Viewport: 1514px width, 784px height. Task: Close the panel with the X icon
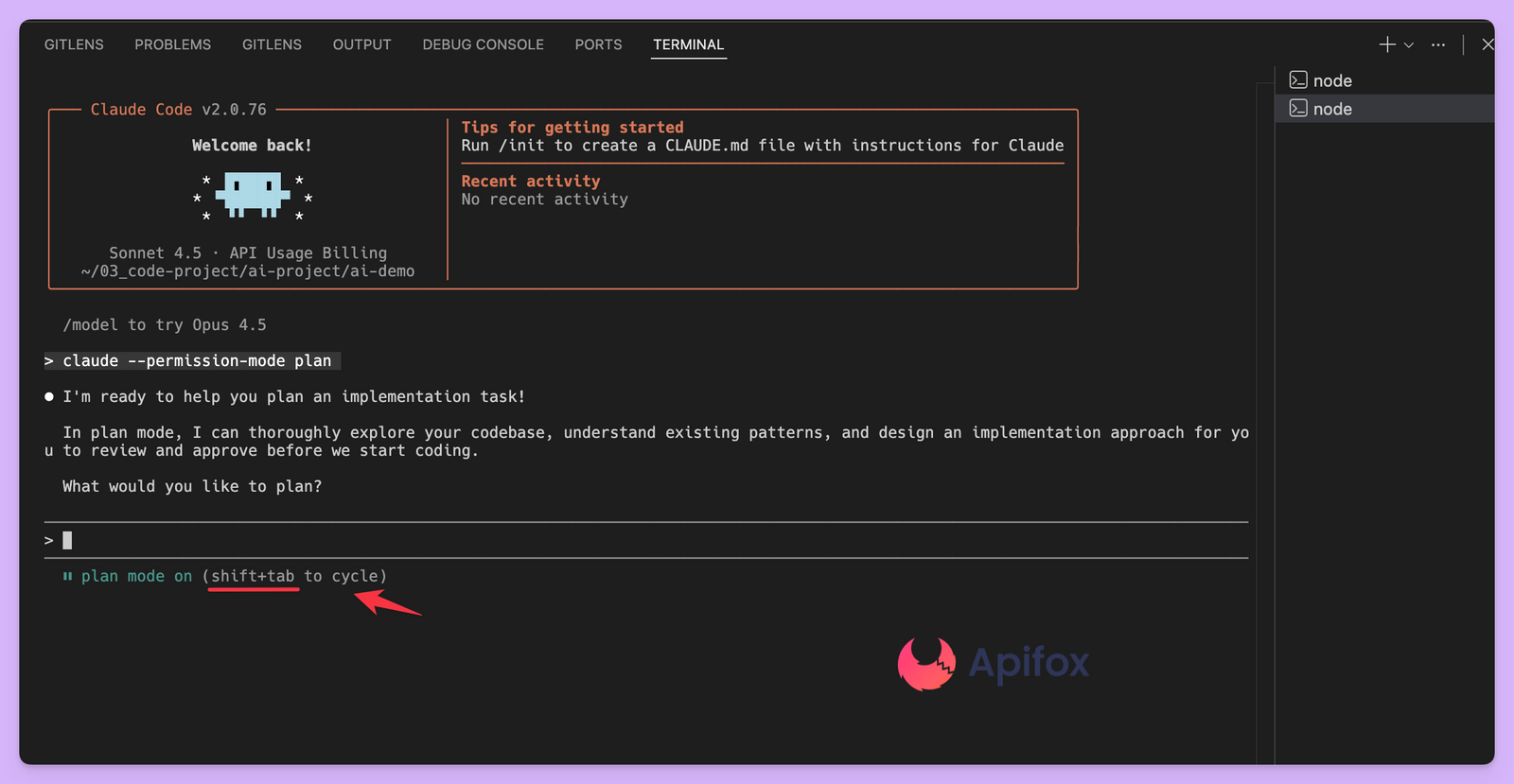[1488, 44]
